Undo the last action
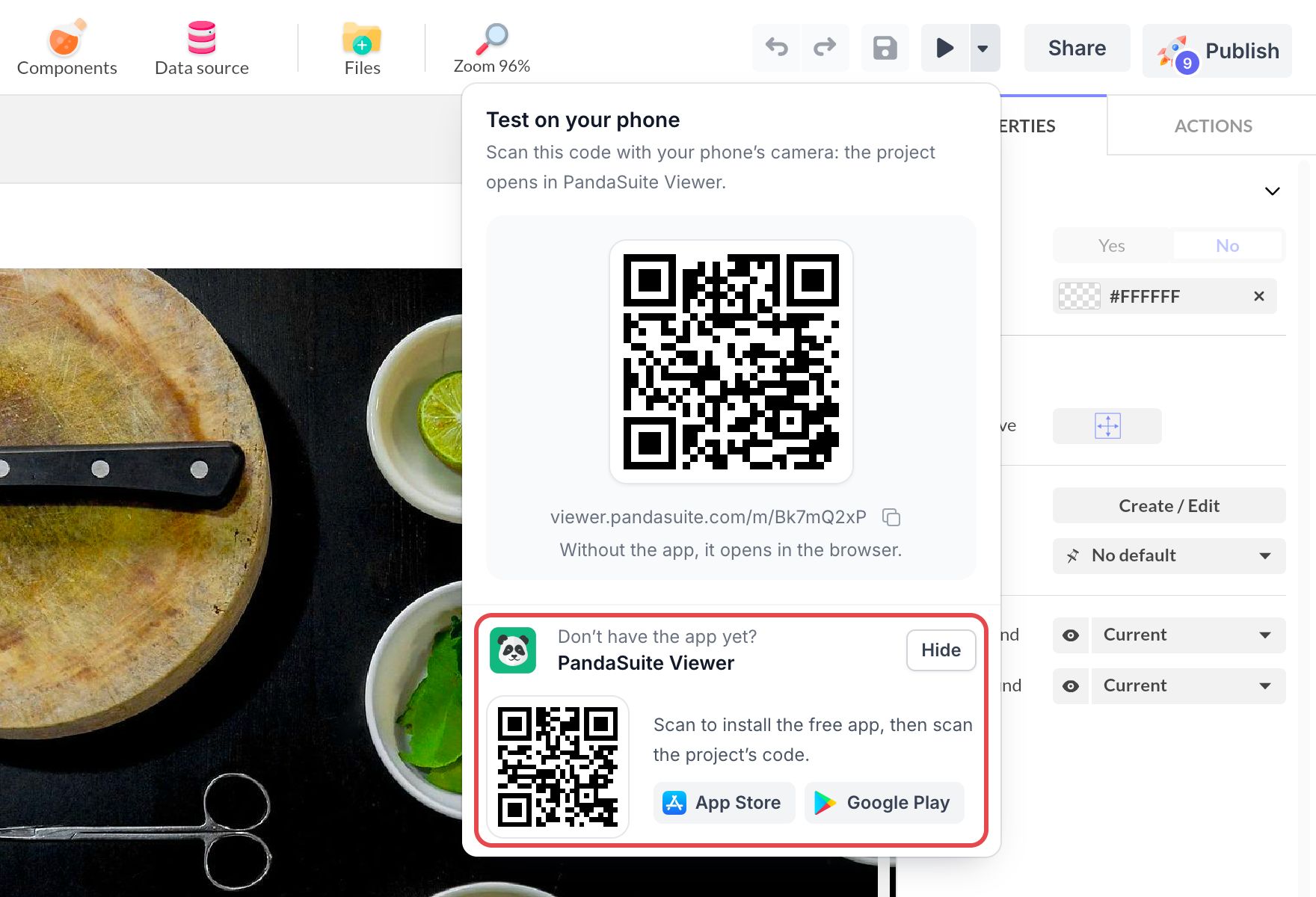This screenshot has width=1316, height=897. pos(777,48)
